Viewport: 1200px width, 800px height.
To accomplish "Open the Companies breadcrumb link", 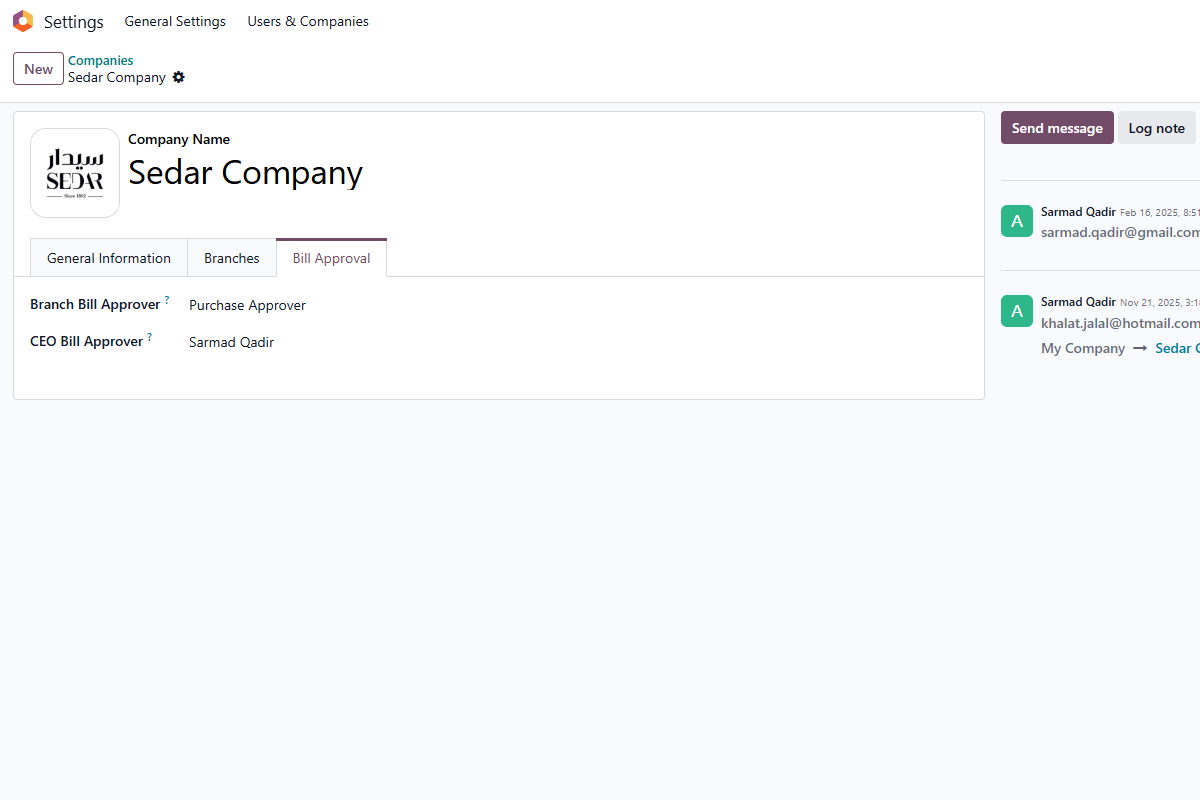I will 100,60.
